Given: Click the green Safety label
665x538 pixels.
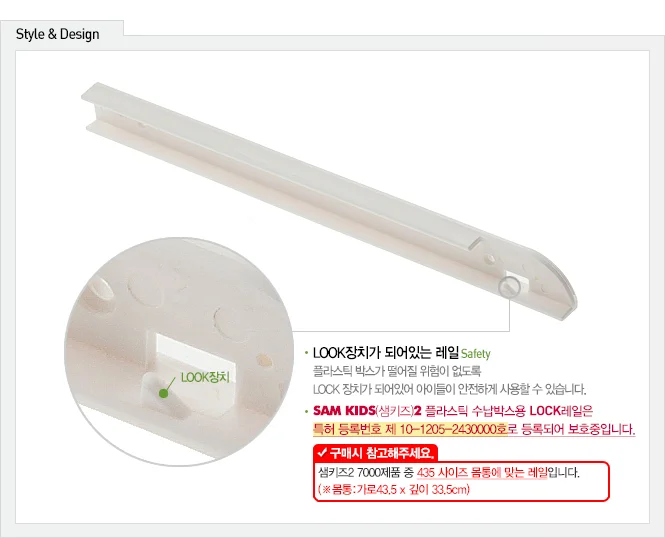Looking at the screenshot, I should click(x=475, y=354).
